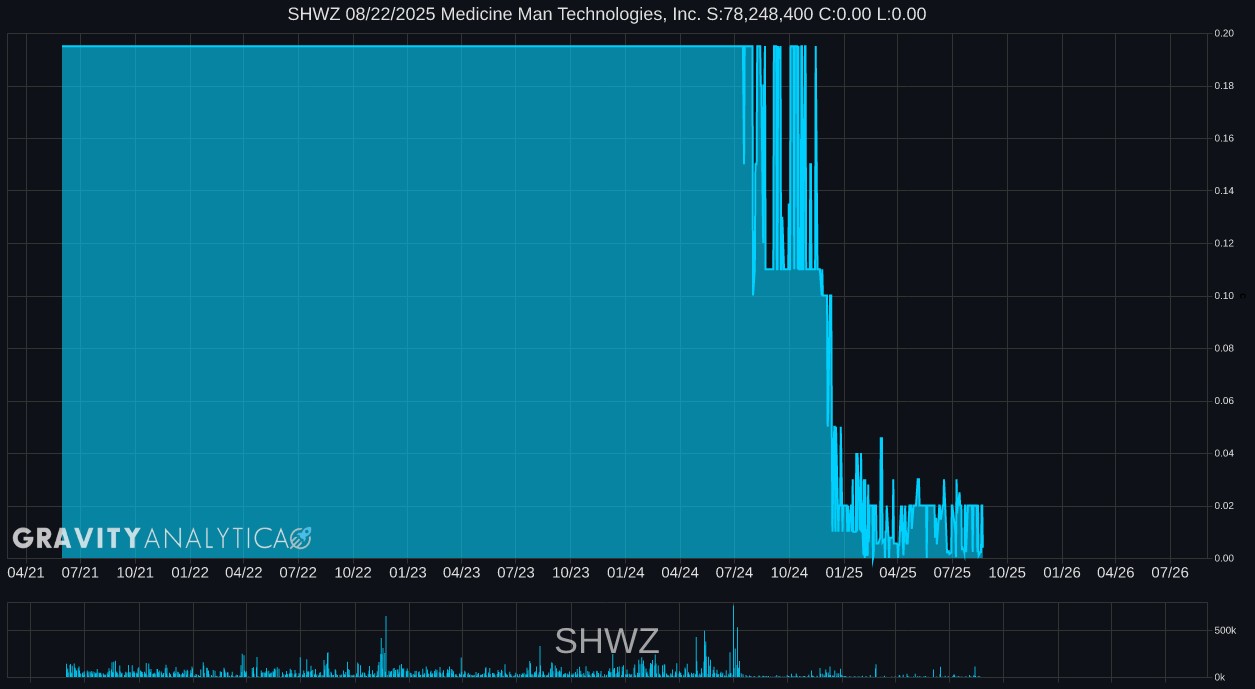Screen dimensions: 1255x689
Task: Click the 01/26 date axis label
Action: 1062,572
